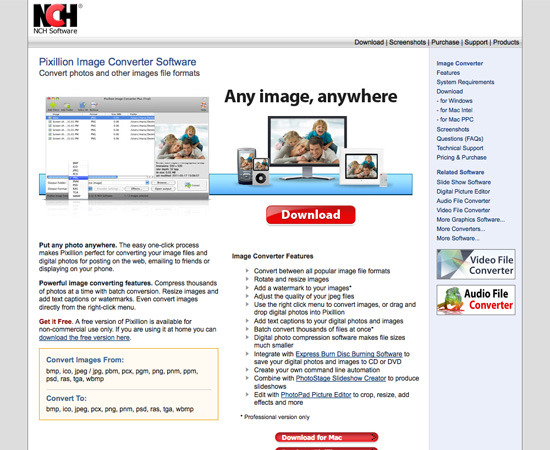The image size is (550, 450).
Task: Open the sidebar Download link
Action: click(x=450, y=92)
